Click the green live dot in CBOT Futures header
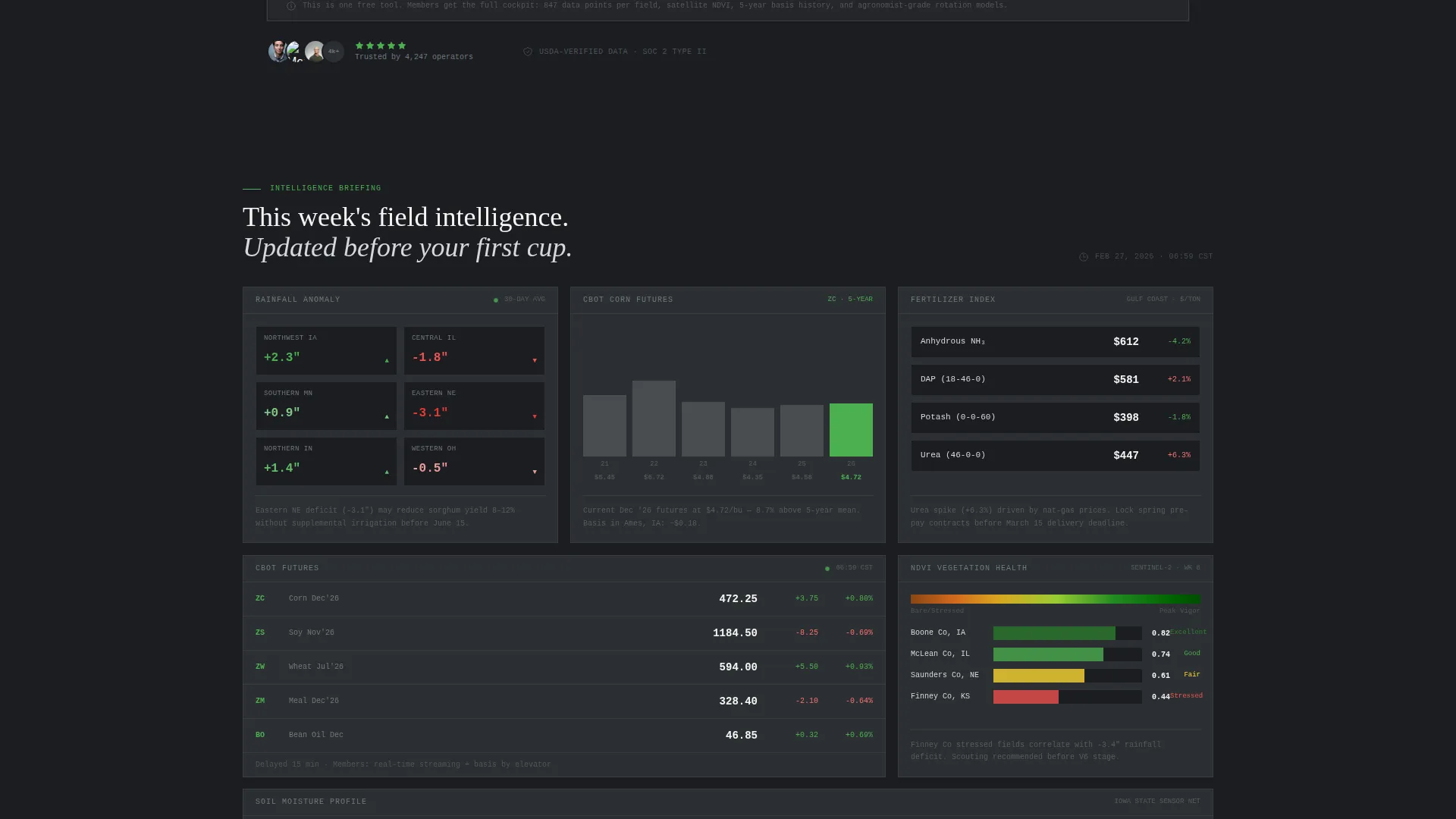The height and width of the screenshot is (819, 1456). pos(827,569)
